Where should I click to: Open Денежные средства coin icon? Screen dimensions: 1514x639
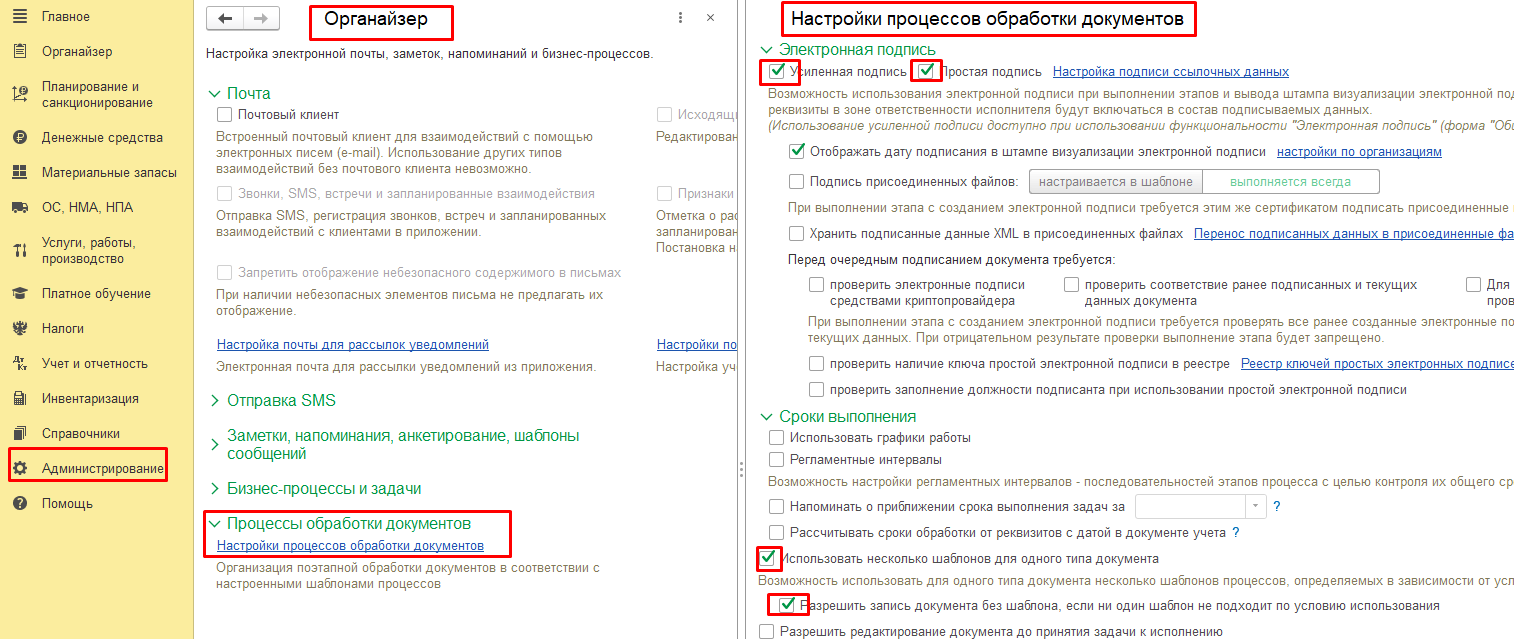(19, 137)
